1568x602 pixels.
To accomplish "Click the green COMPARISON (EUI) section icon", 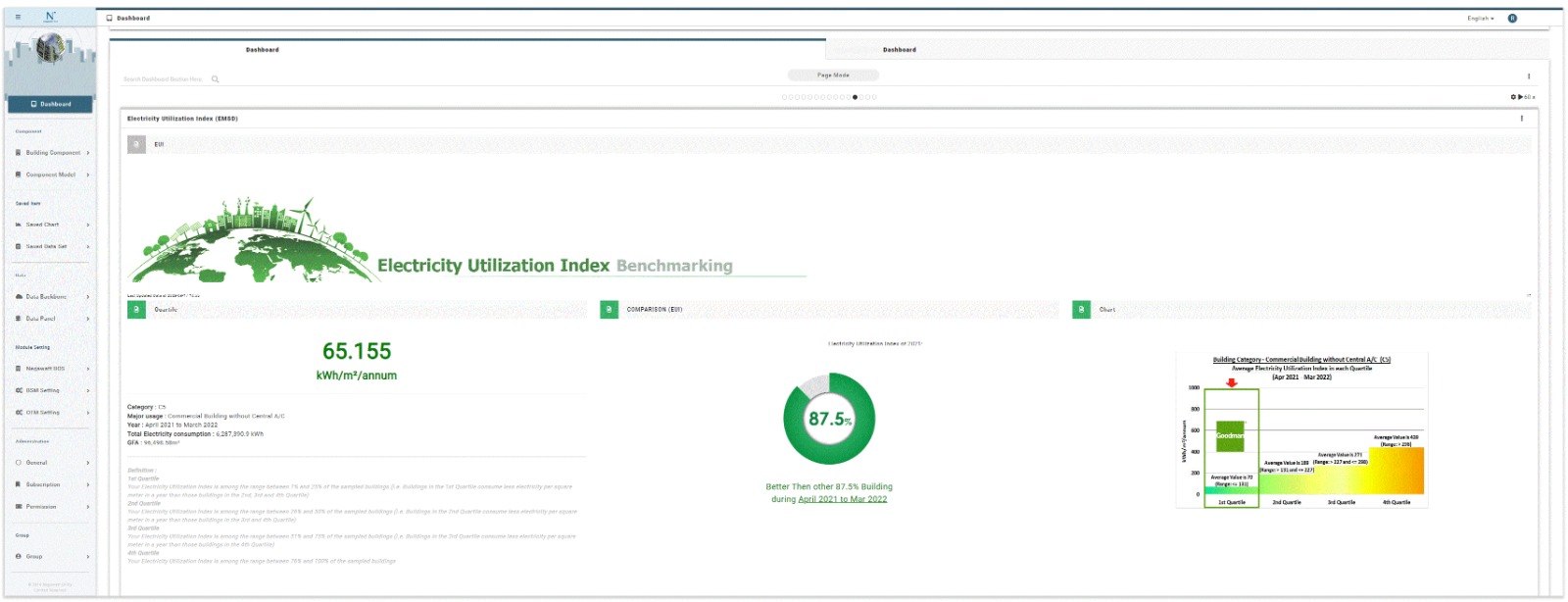I will pos(609,310).
